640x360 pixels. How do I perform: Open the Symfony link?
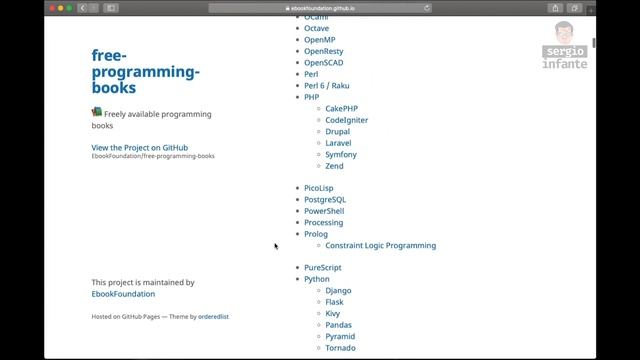tap(341, 155)
